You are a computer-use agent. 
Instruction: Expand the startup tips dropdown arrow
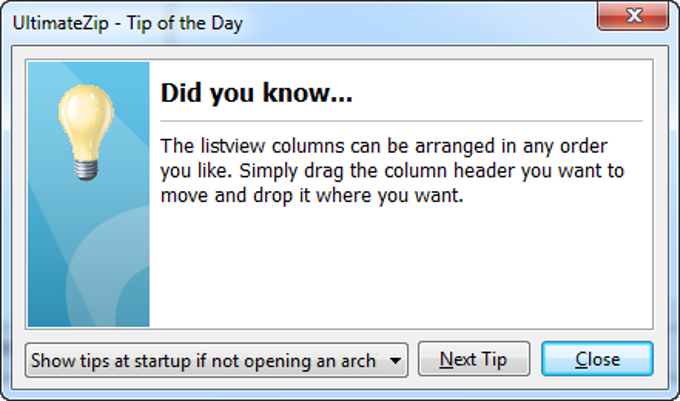click(x=396, y=361)
